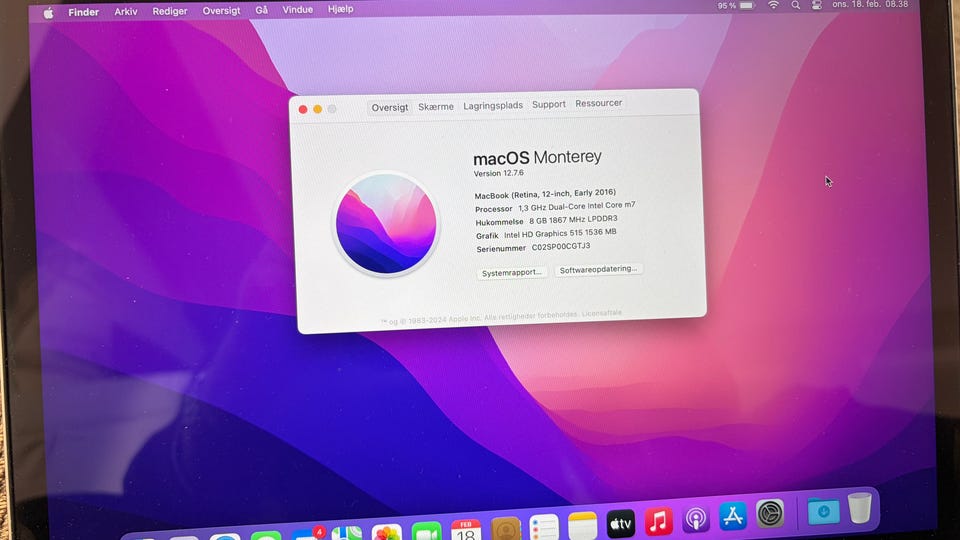This screenshot has height=540, width=960.
Task: Minimize the About This Mac window
Action: pyautogui.click(x=318, y=109)
